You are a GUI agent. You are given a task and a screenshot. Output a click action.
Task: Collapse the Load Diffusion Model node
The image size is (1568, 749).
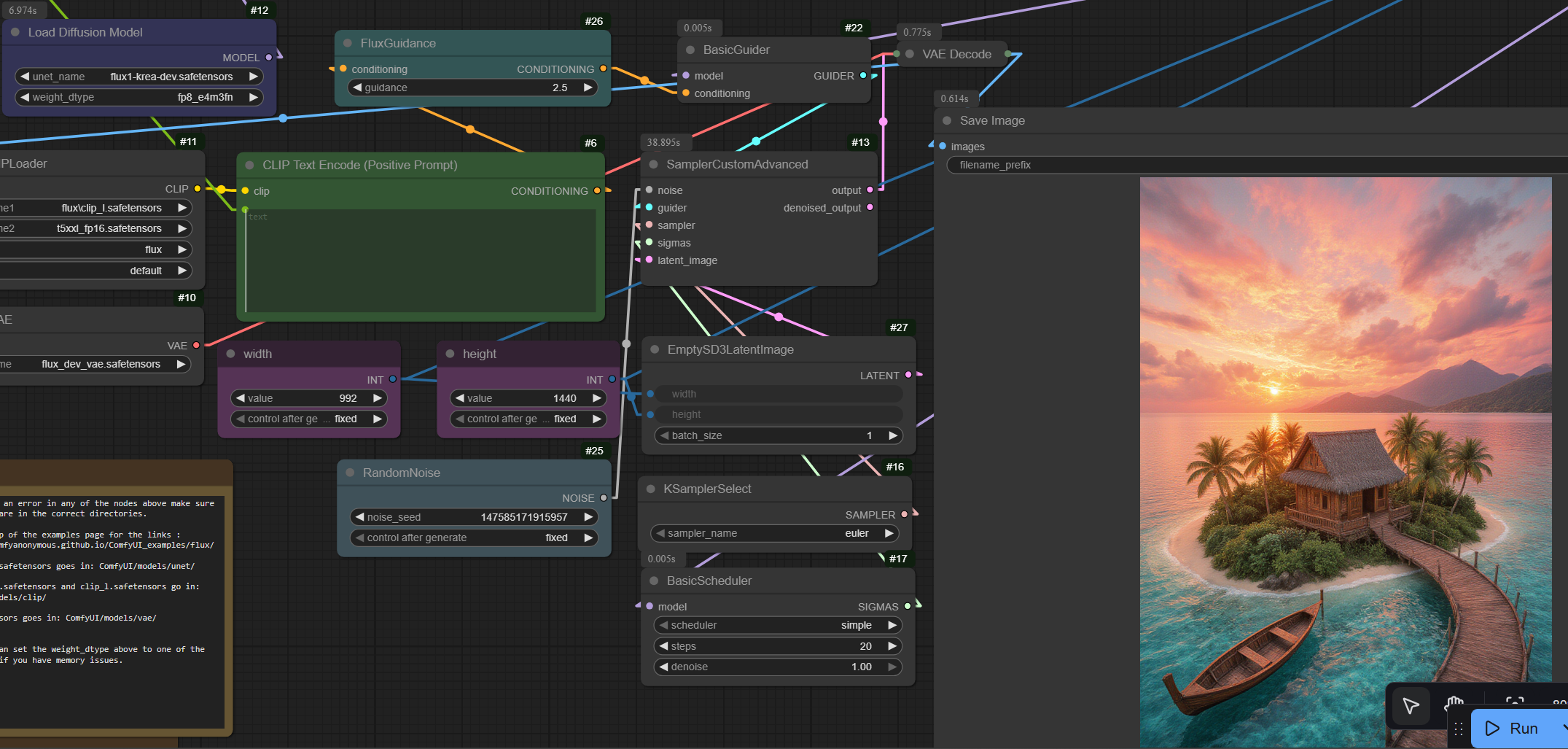(15, 32)
